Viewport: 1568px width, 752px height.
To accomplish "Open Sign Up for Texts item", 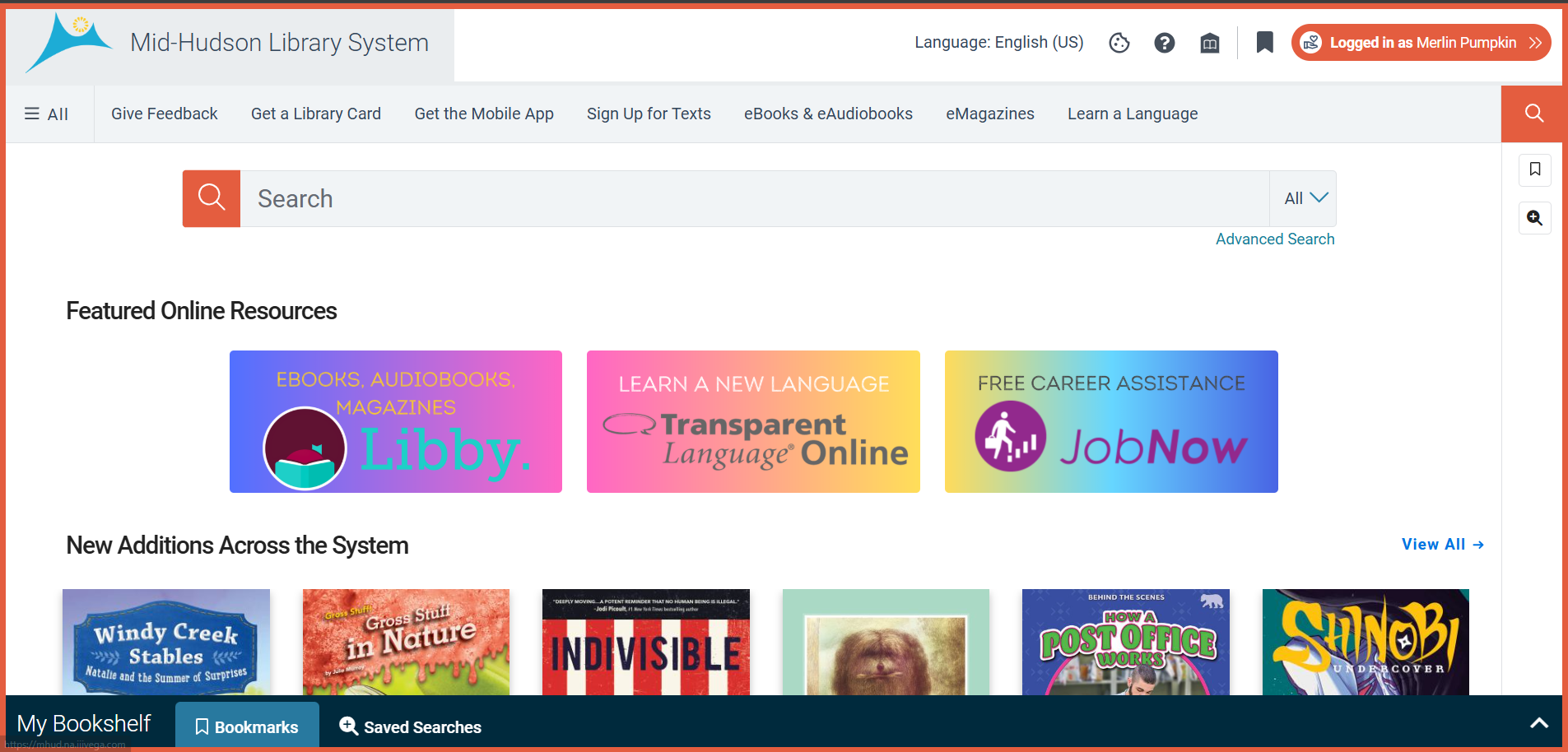I will tap(649, 114).
